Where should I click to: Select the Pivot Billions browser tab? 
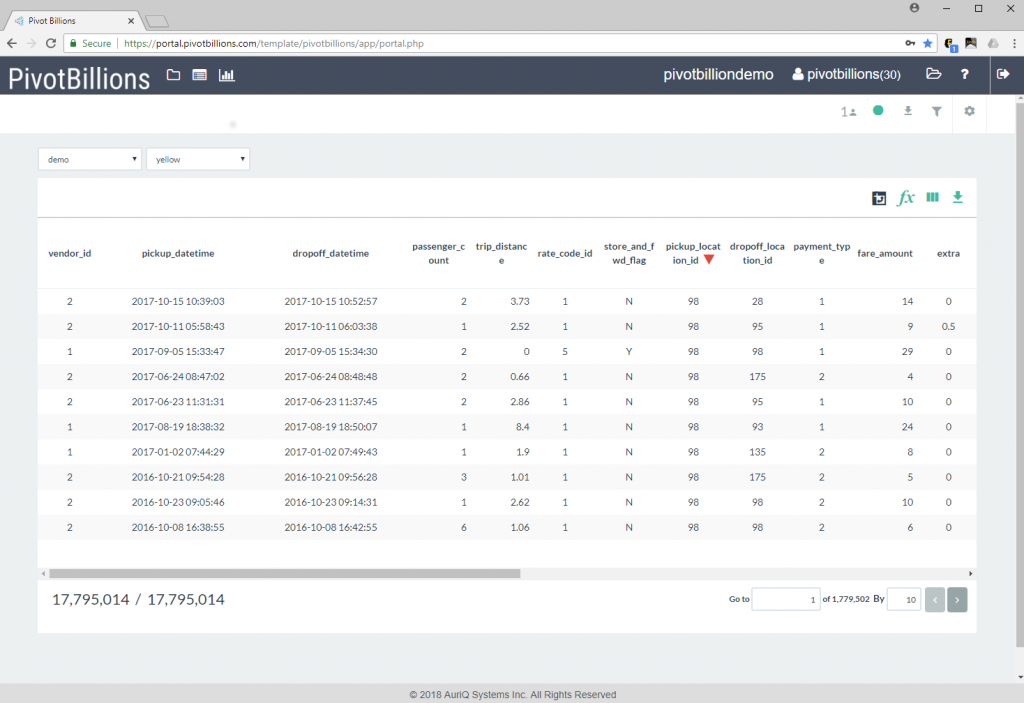73,21
